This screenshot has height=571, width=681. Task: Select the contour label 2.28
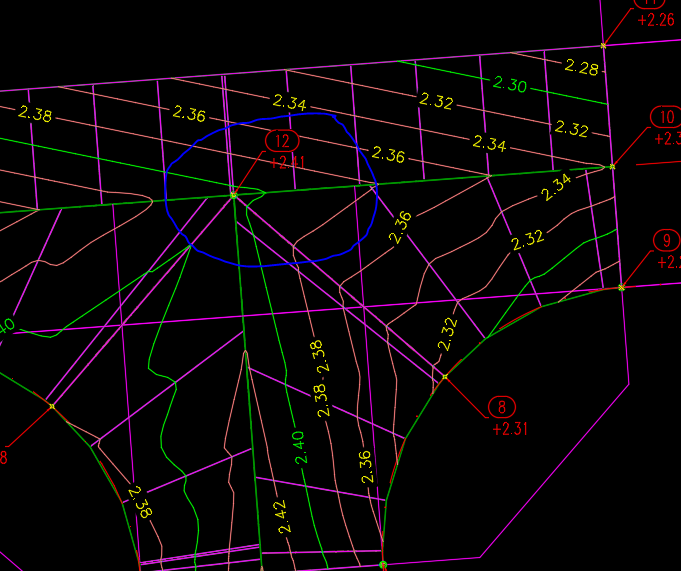click(582, 67)
